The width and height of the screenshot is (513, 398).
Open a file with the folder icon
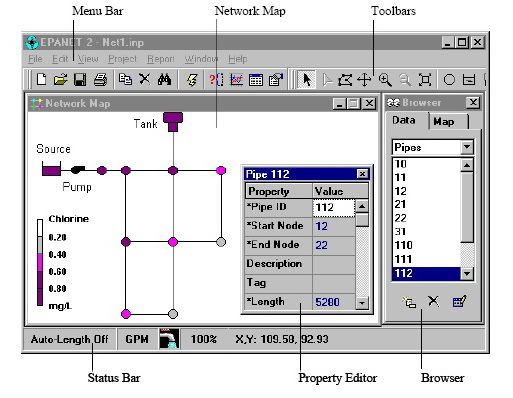(x=60, y=80)
